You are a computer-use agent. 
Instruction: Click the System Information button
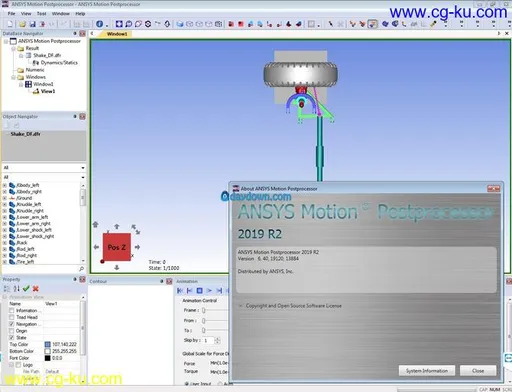click(x=427, y=371)
